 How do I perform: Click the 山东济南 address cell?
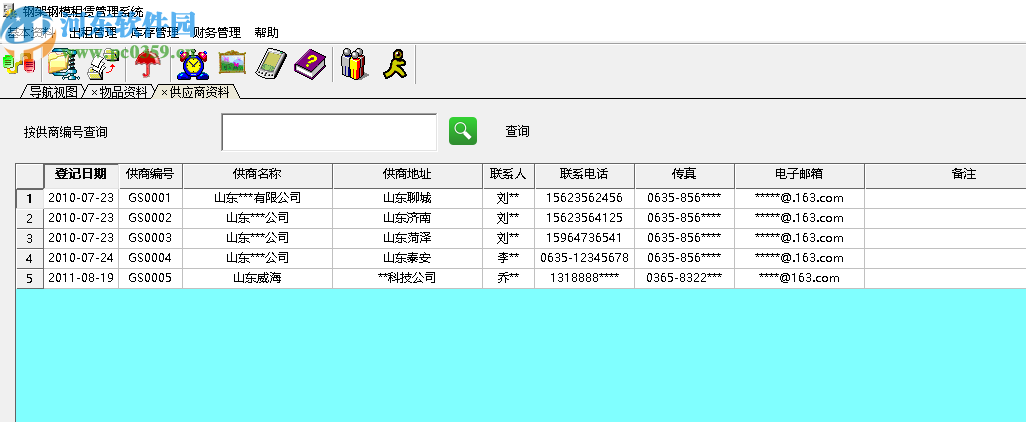[x=407, y=218]
